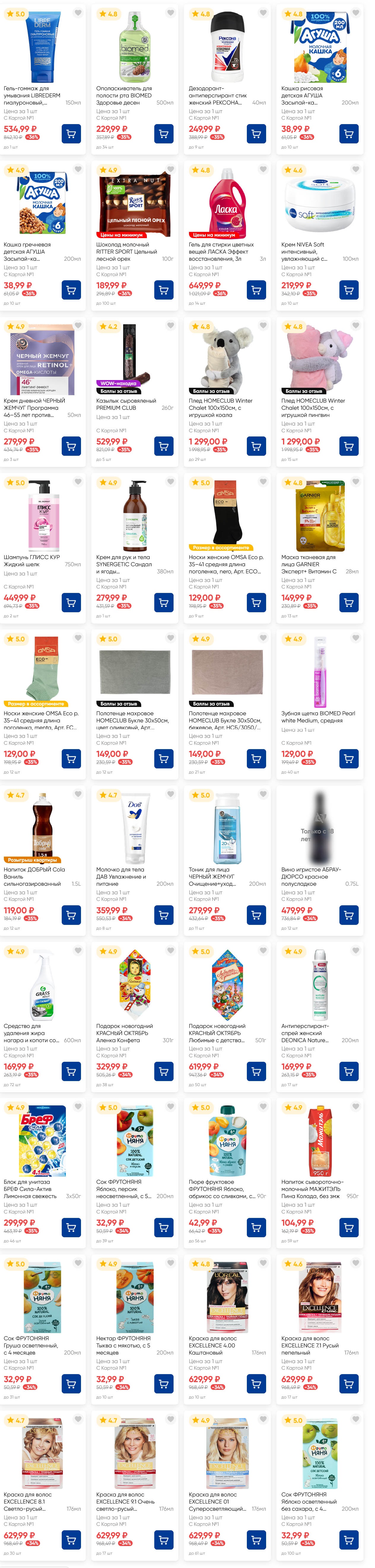Screen dimensions: 375x1568
Task: Add МАЖИТЭЛЬ Пина Колада drink to cart
Action: [348, 1227]
